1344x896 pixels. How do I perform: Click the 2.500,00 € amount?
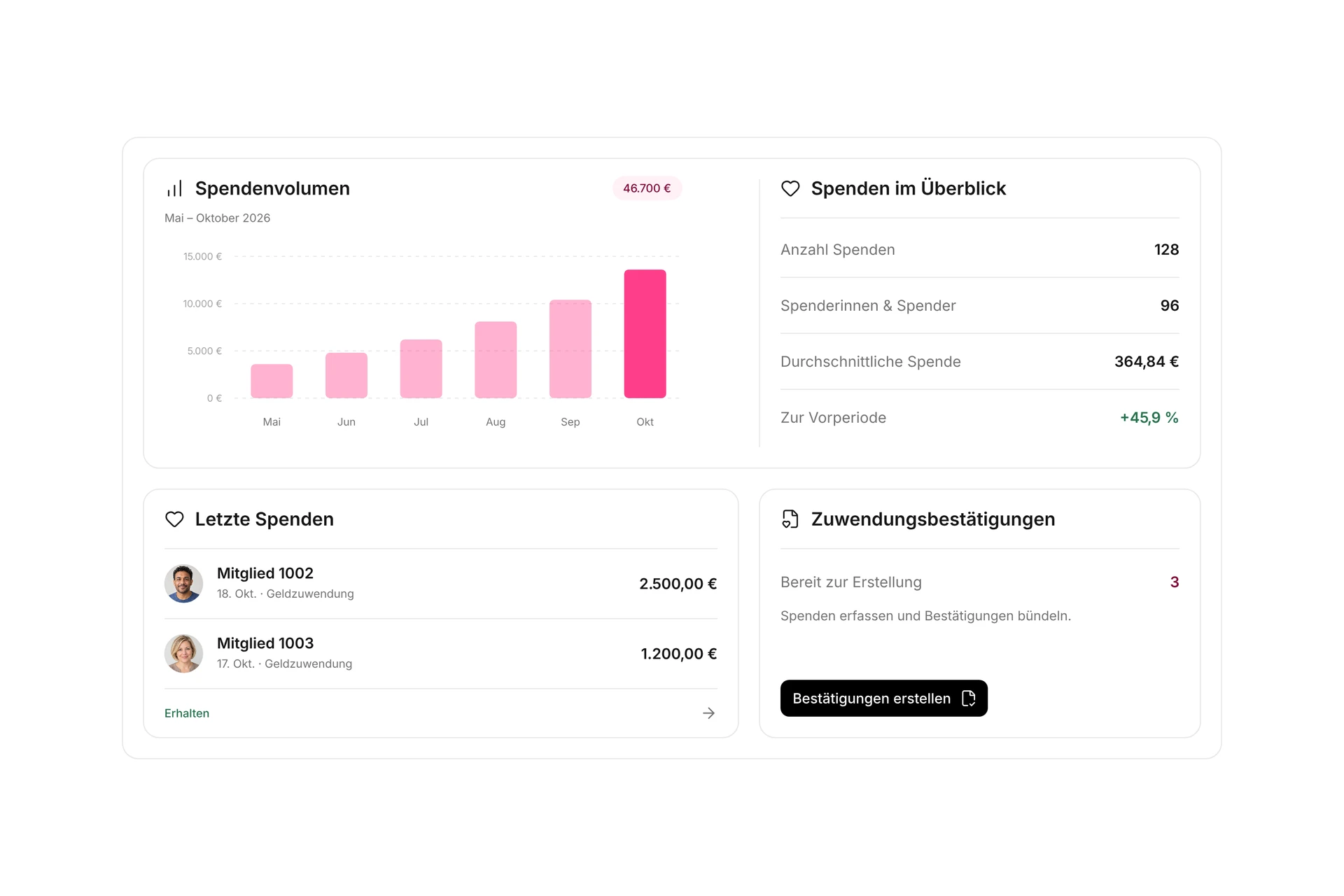tap(678, 584)
